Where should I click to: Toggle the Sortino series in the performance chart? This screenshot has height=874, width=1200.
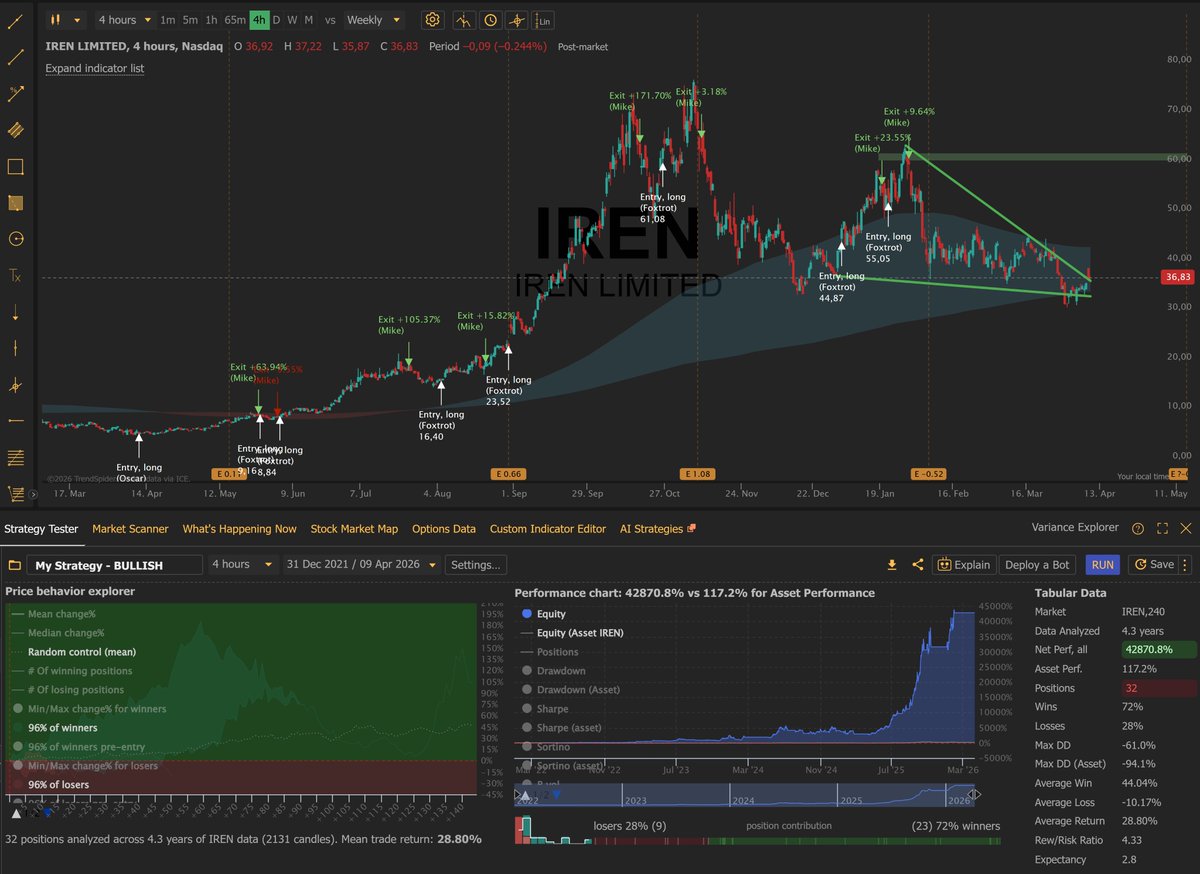point(546,747)
